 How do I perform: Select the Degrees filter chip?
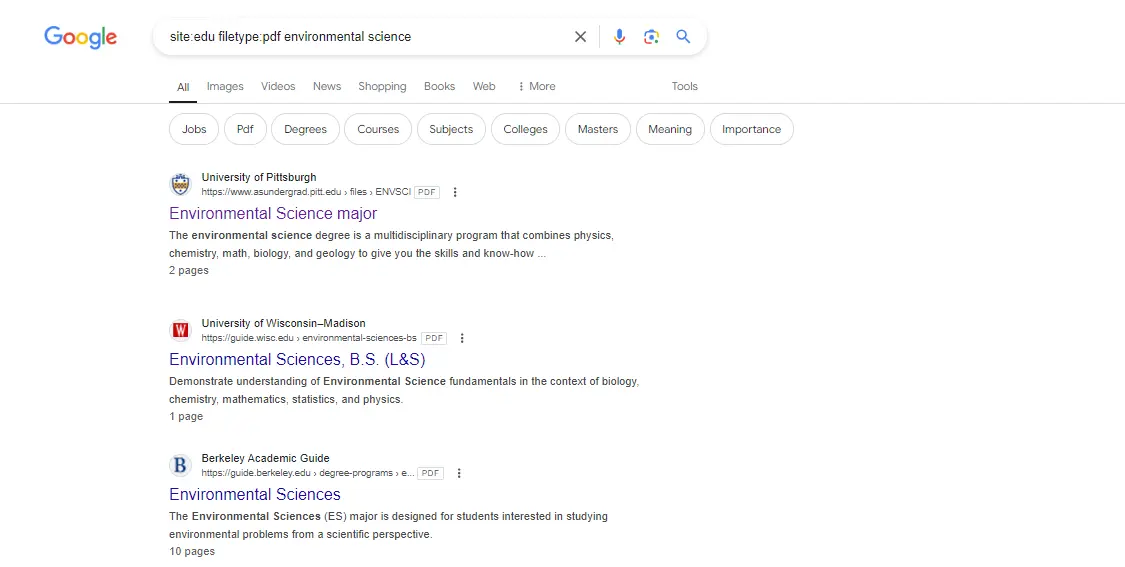click(x=305, y=129)
